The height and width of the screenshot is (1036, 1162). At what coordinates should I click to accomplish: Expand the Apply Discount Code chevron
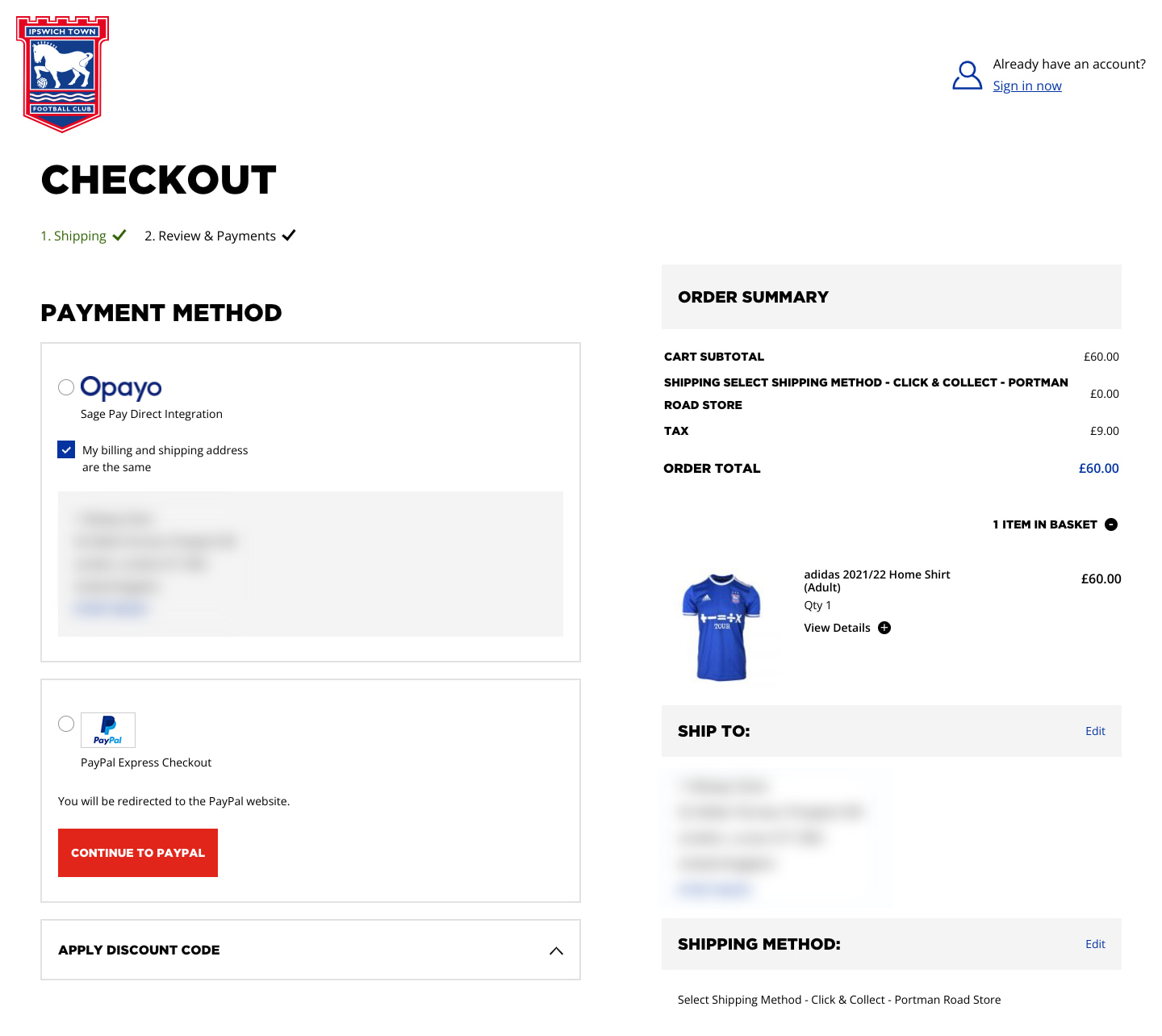556,950
